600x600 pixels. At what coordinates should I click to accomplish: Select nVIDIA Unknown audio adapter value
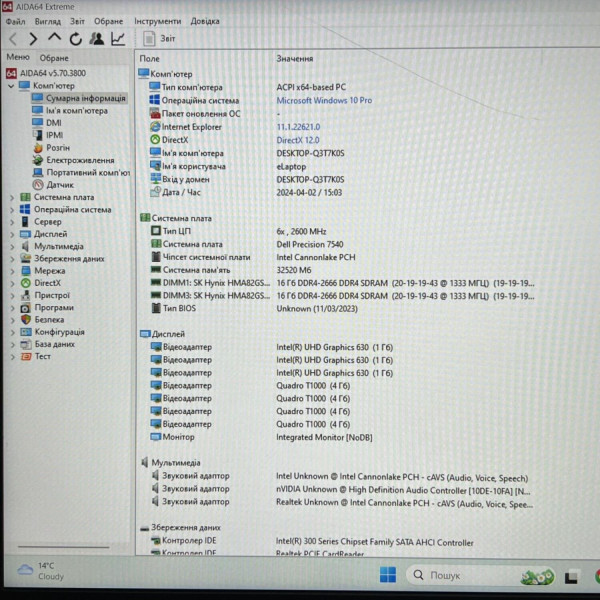[403, 490]
